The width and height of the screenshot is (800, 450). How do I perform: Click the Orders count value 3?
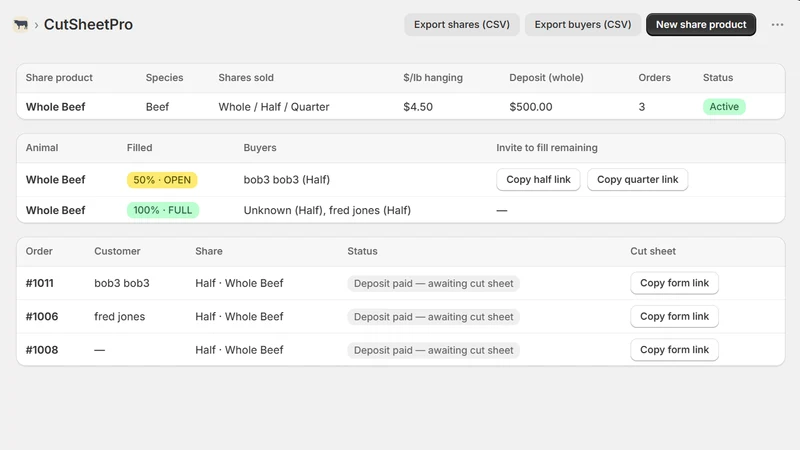(x=642, y=107)
